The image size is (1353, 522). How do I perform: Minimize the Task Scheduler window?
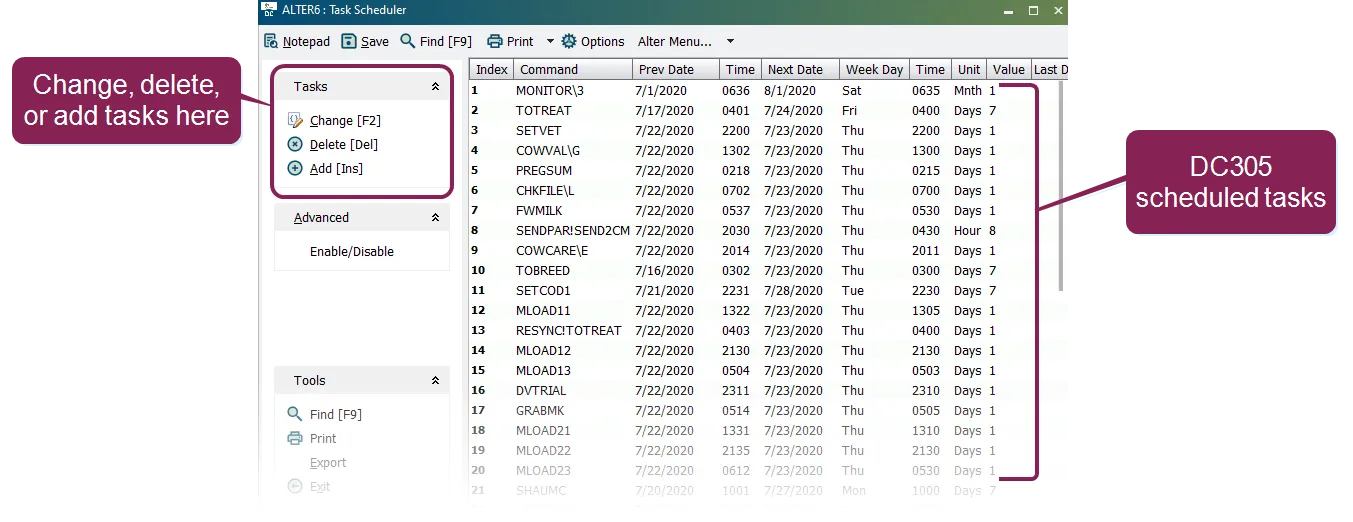[x=1009, y=10]
